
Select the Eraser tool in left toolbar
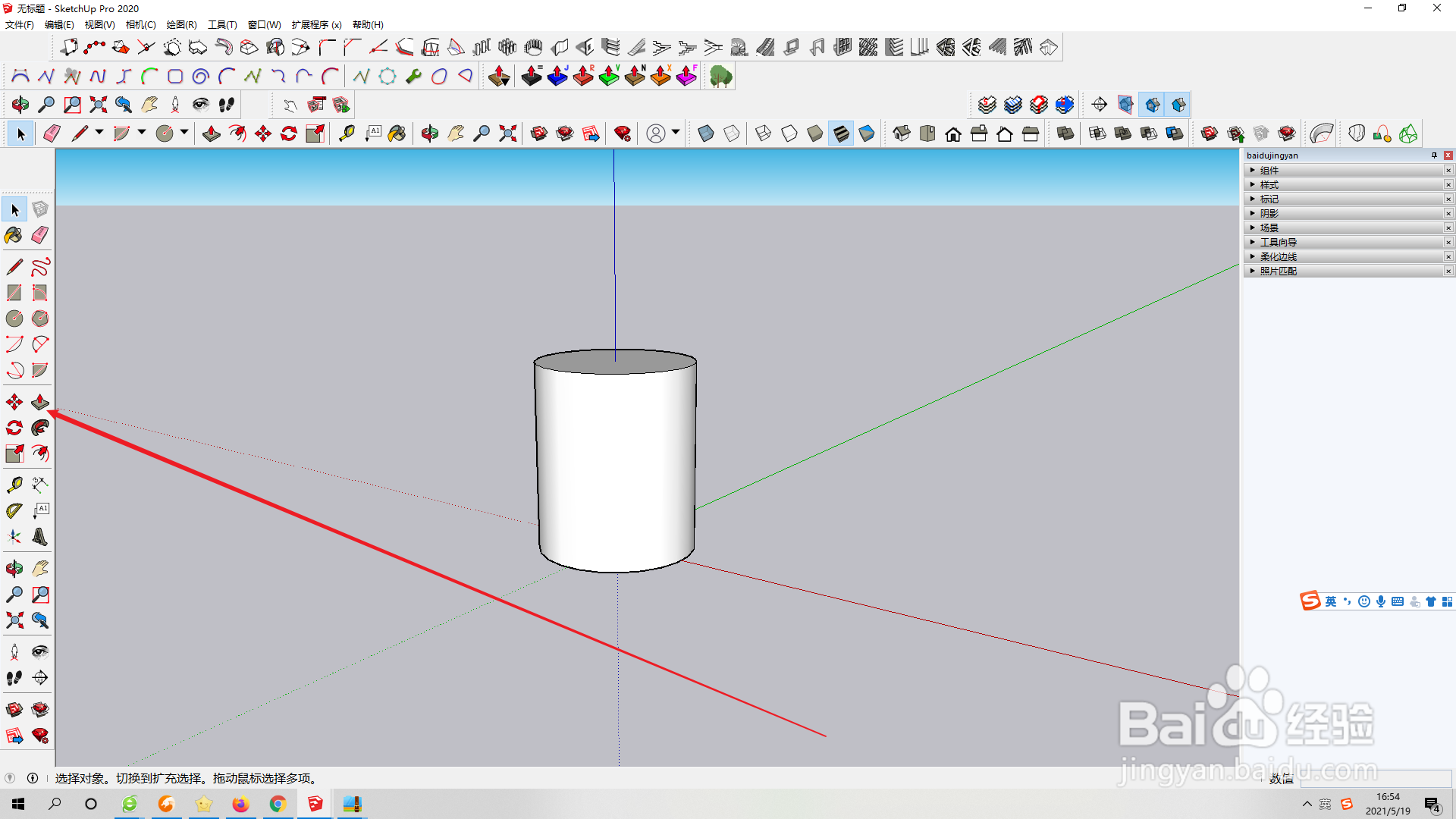point(40,235)
